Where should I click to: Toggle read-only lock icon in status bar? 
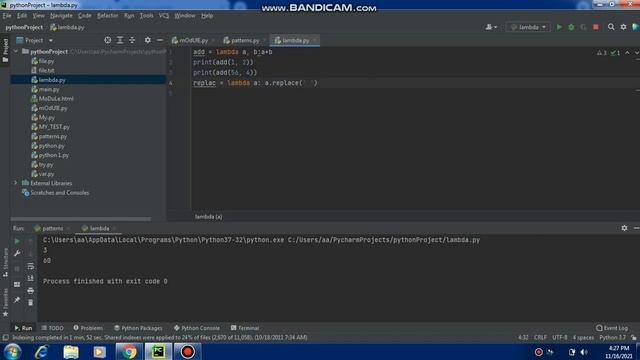pos(633,338)
